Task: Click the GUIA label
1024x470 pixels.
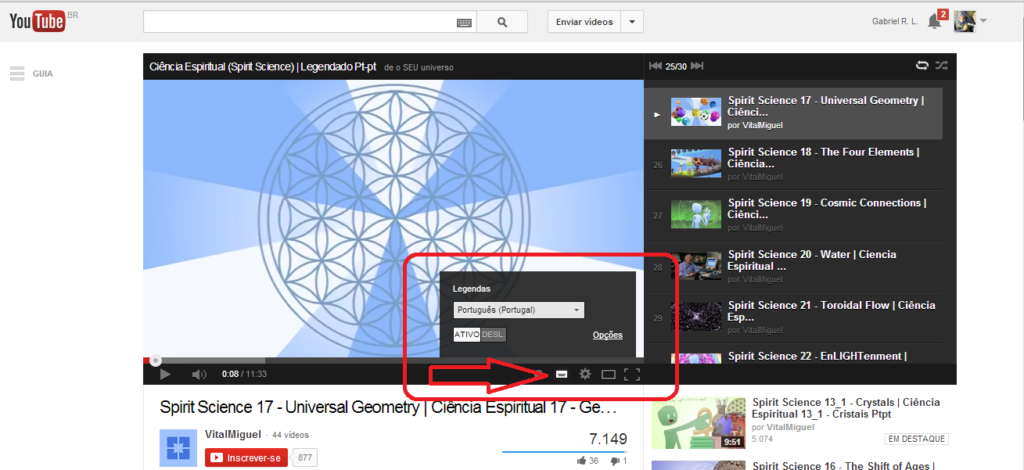Action: coord(42,74)
